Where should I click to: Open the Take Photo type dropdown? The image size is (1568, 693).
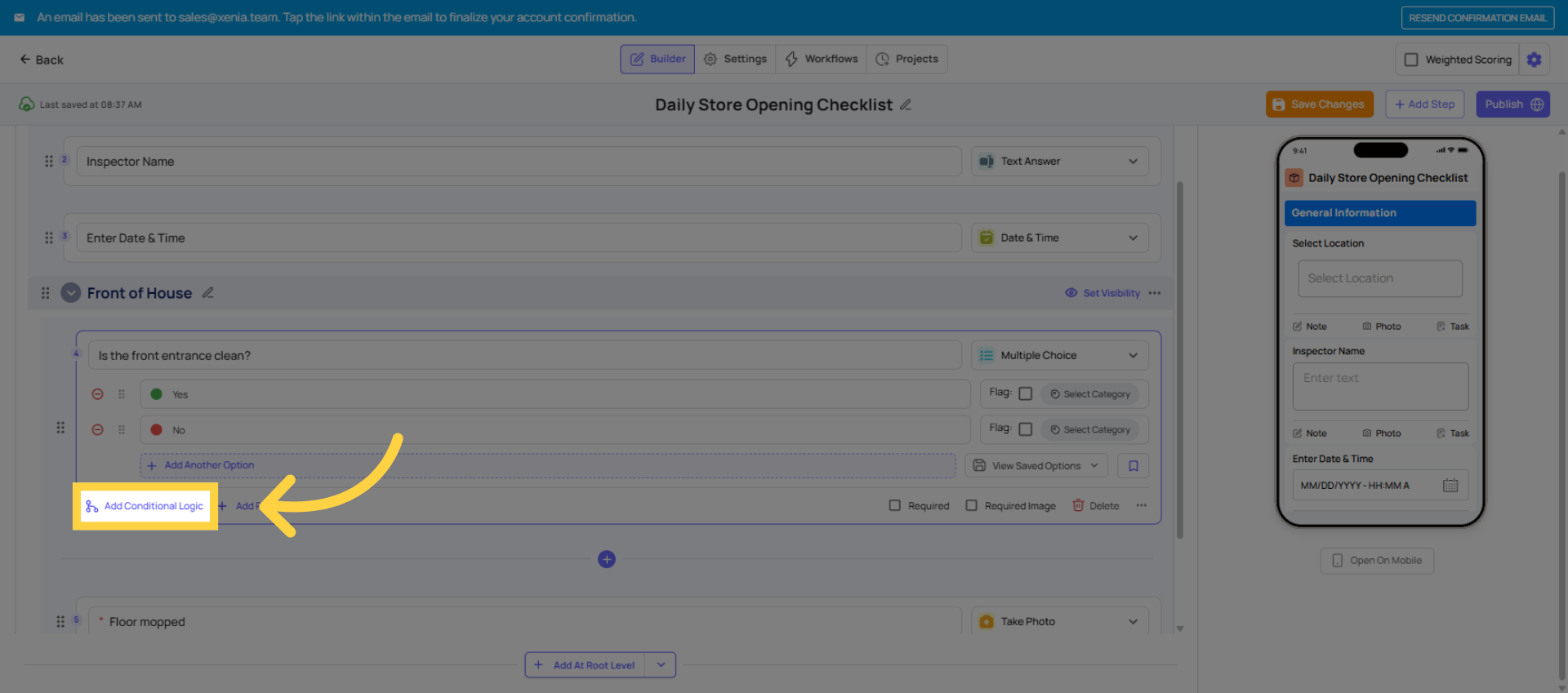click(x=1060, y=621)
